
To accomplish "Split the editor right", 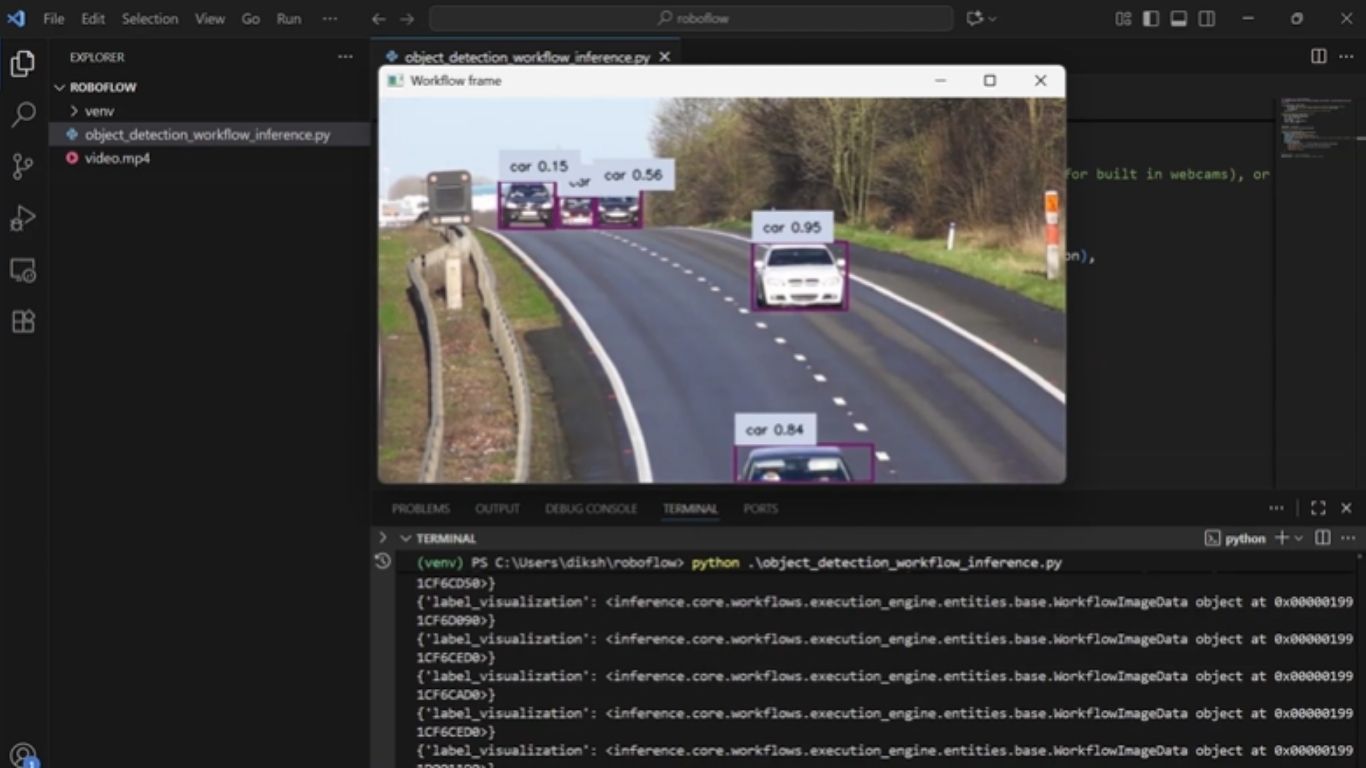I will (1319, 57).
